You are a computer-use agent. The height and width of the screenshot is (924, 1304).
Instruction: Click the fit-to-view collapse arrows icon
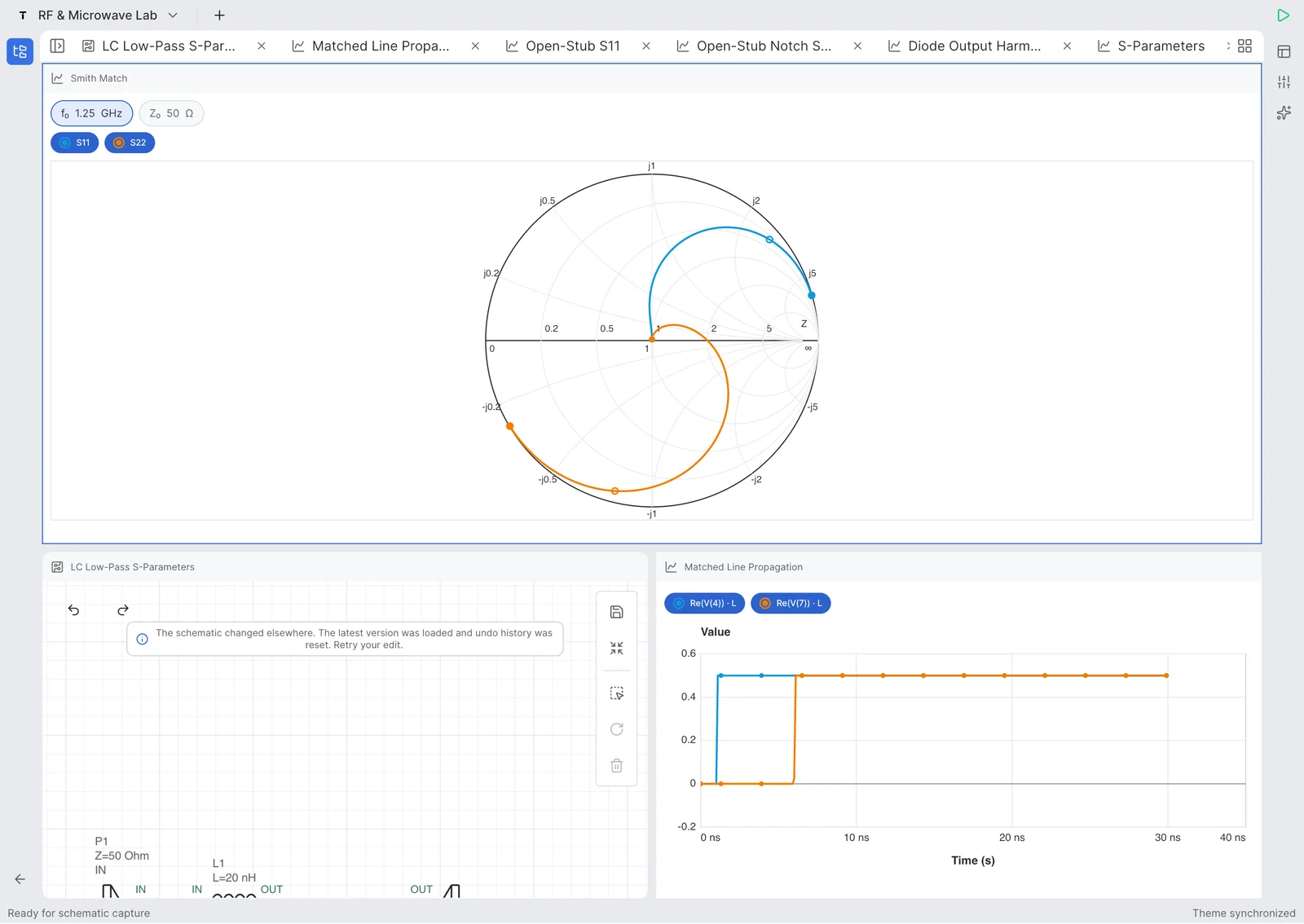pyautogui.click(x=617, y=649)
